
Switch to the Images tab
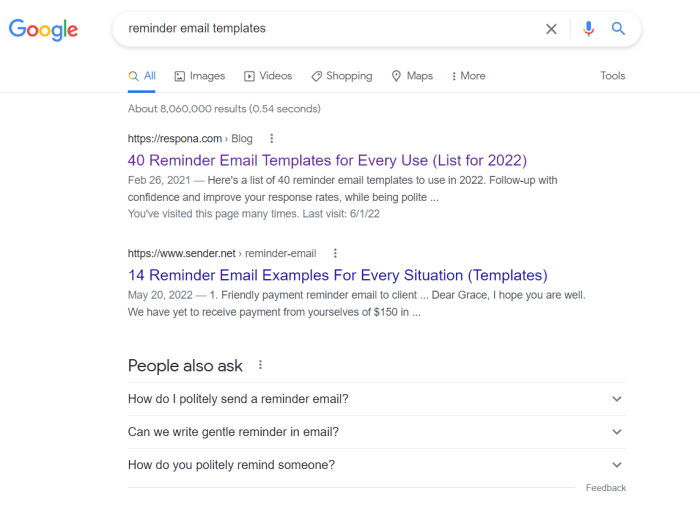pyautogui.click(x=200, y=76)
